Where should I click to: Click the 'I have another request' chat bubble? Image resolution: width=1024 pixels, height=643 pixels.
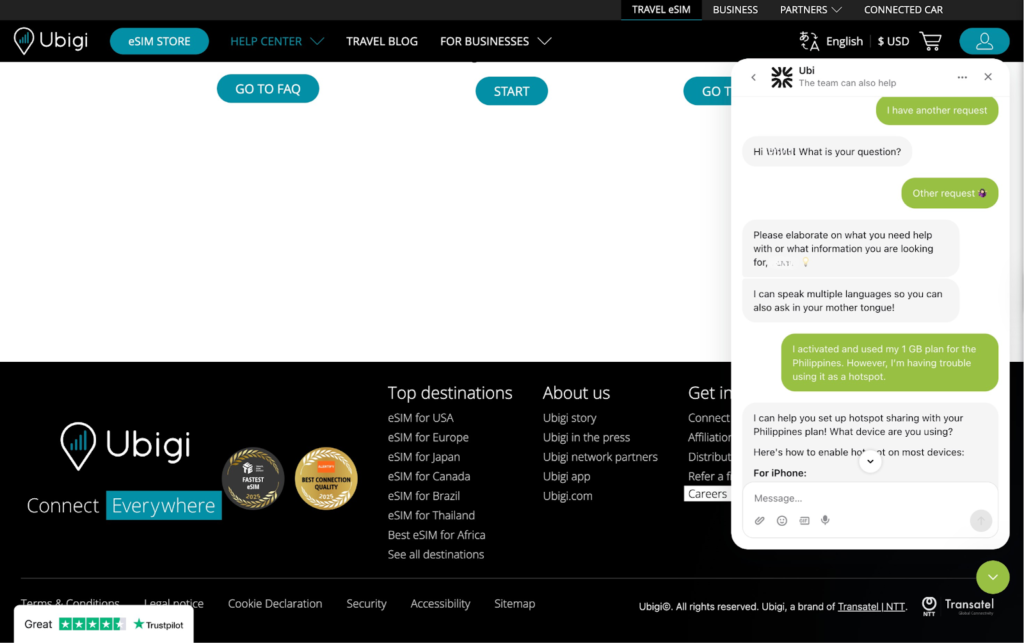coord(936,110)
